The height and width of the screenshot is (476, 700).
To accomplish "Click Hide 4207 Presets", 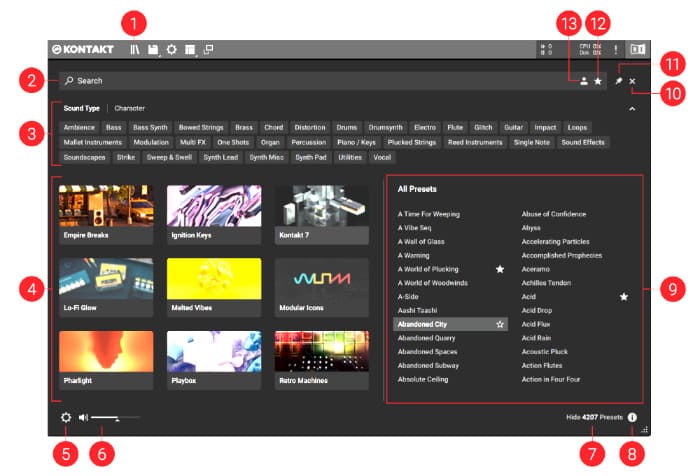I will (x=594, y=417).
